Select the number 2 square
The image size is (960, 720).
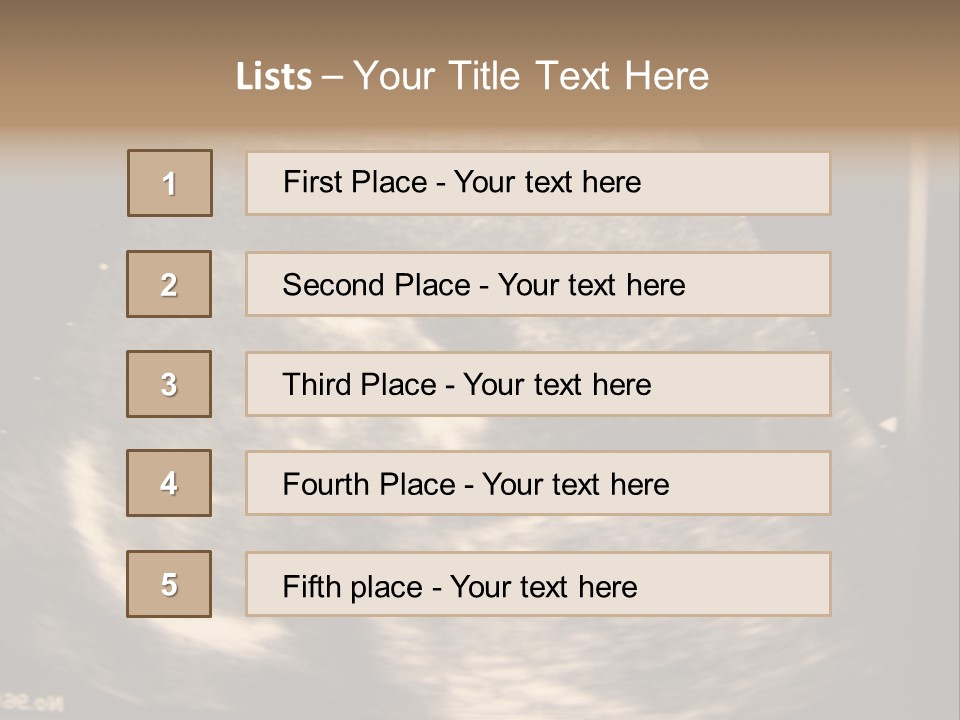pyautogui.click(x=169, y=284)
